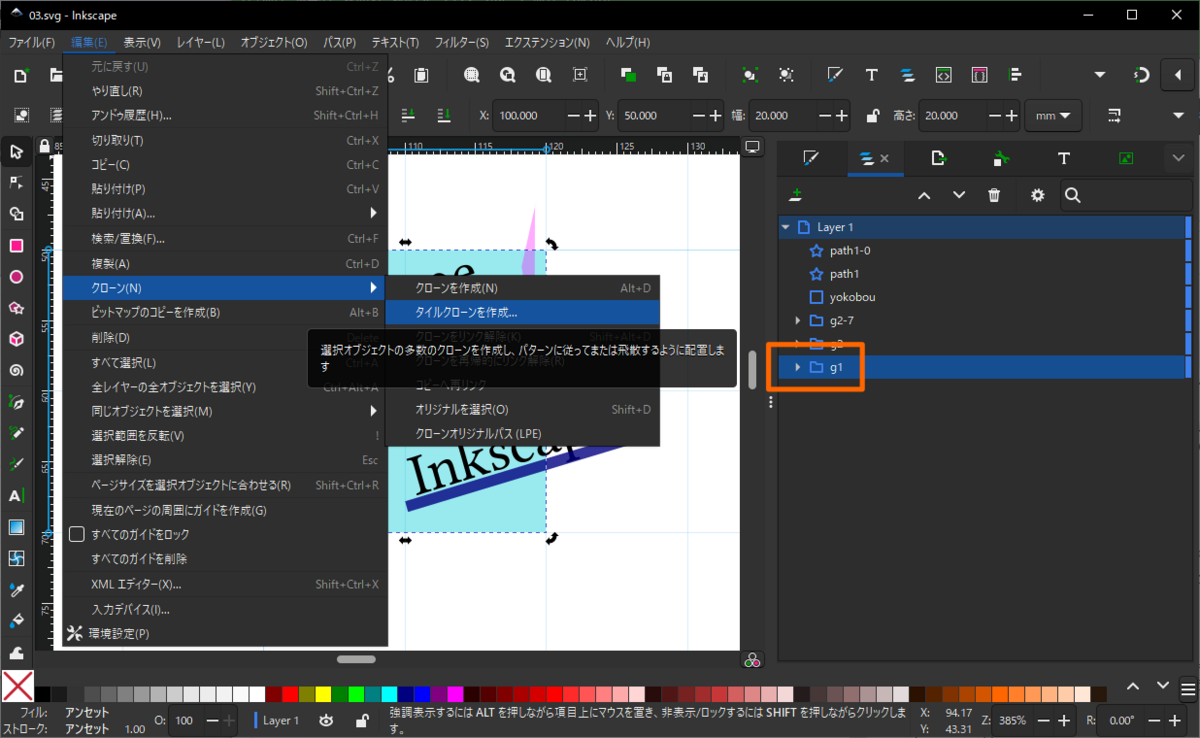
Task: Toggle color management icon below canvas
Action: click(x=752, y=660)
